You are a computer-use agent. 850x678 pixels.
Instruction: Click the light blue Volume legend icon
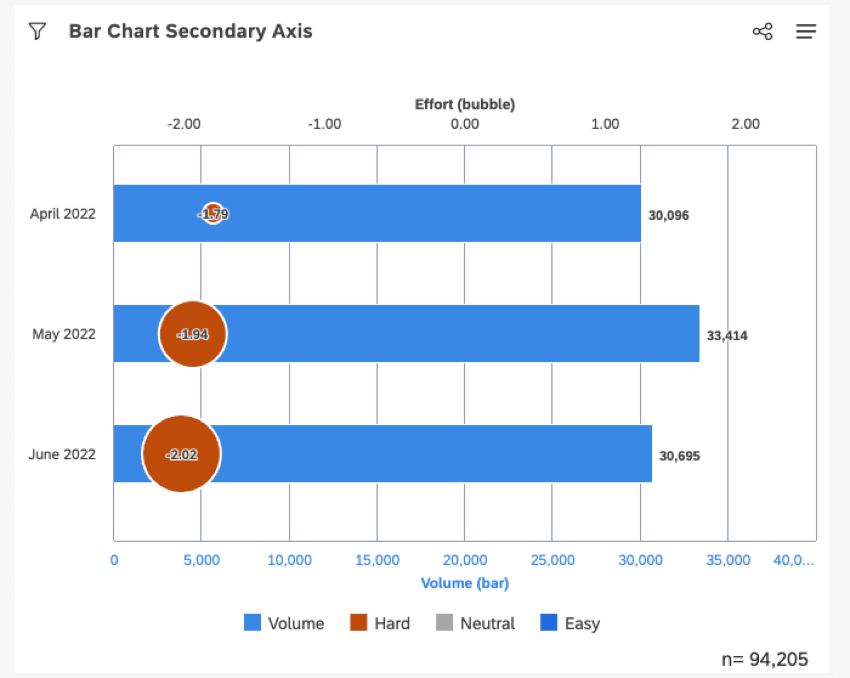tap(254, 623)
